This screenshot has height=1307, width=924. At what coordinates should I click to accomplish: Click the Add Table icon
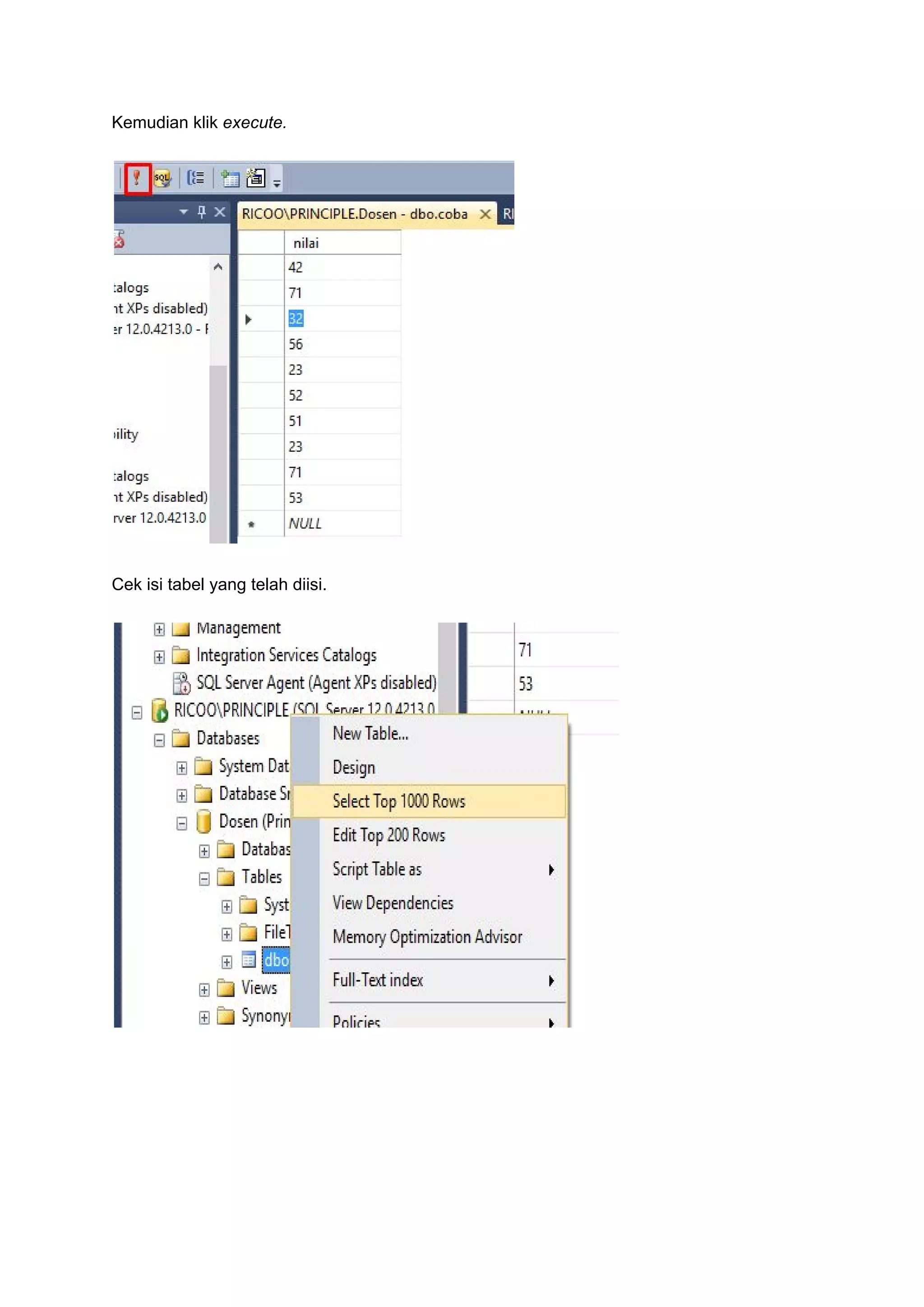click(230, 179)
